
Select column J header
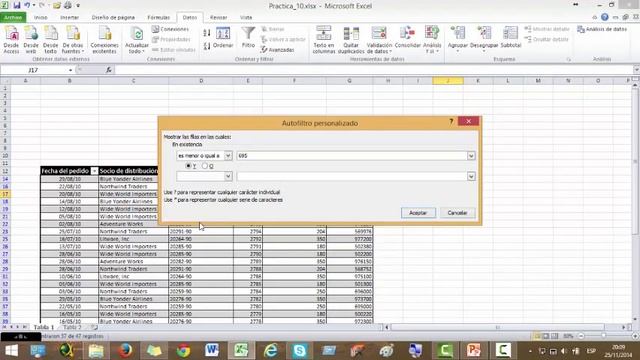pos(448,81)
